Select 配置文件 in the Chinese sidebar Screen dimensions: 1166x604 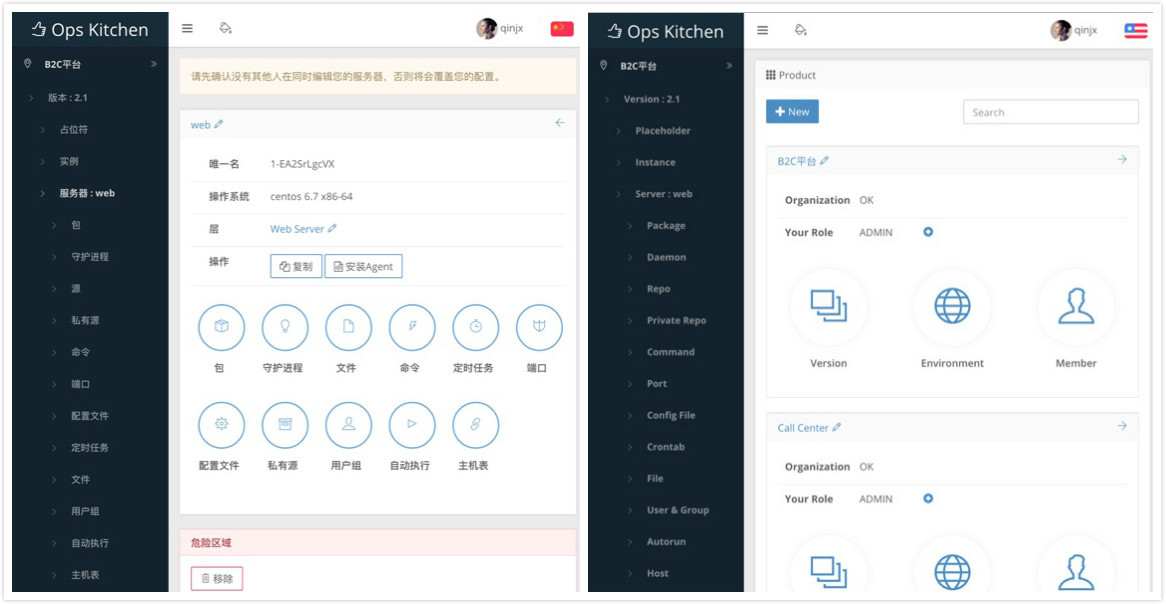click(x=90, y=416)
